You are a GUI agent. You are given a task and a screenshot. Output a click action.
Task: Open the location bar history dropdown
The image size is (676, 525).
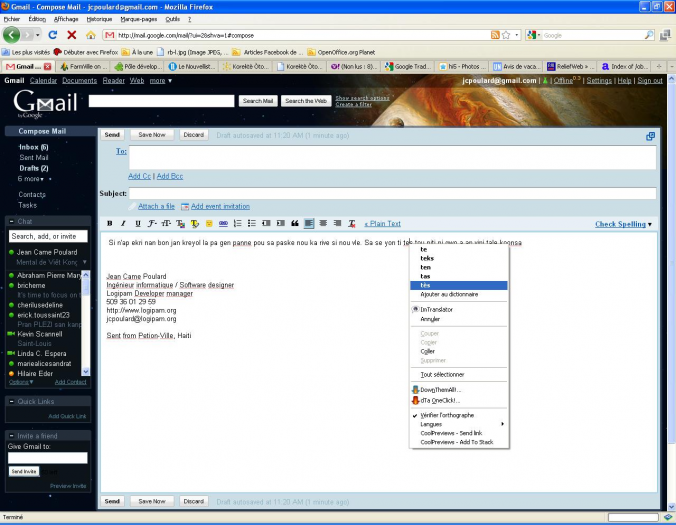coord(516,35)
